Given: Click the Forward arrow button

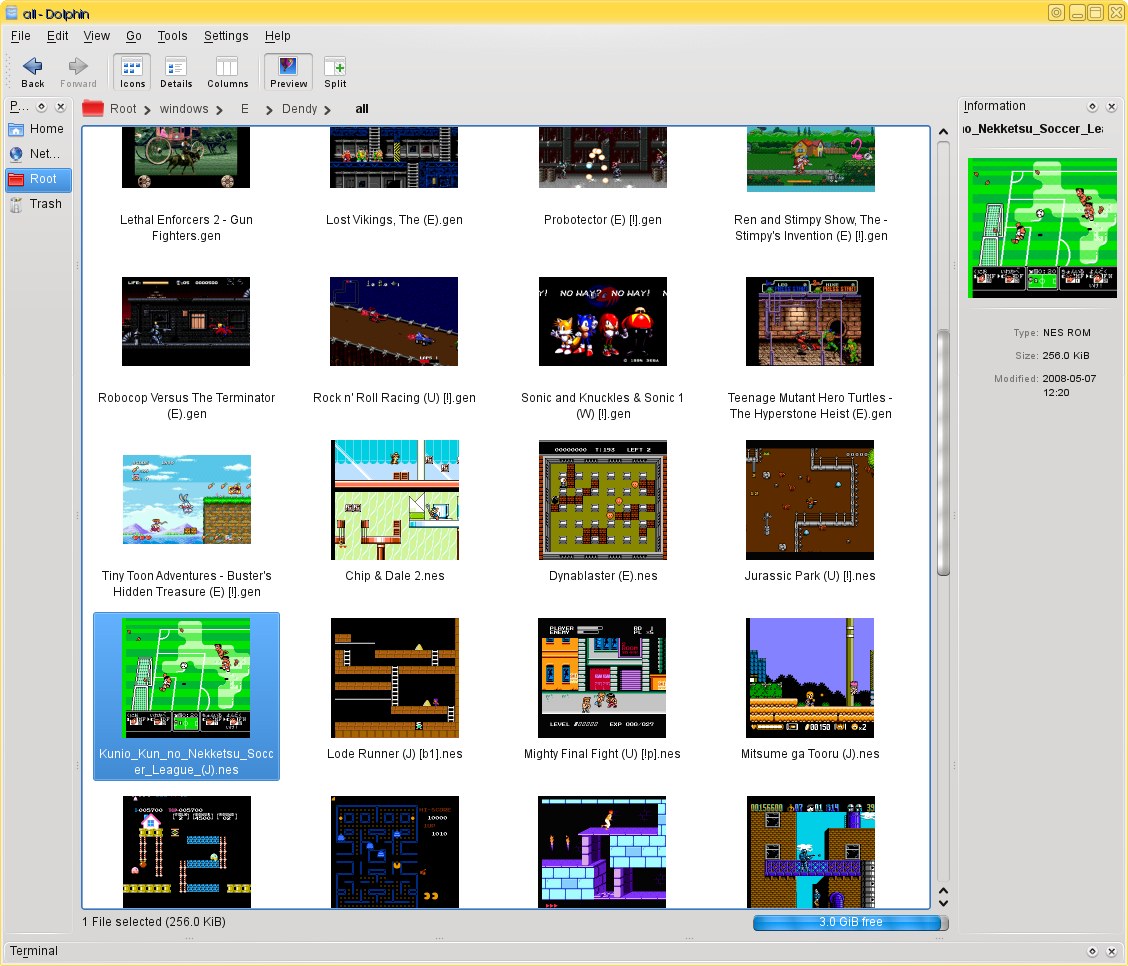Looking at the screenshot, I should click(x=78, y=73).
